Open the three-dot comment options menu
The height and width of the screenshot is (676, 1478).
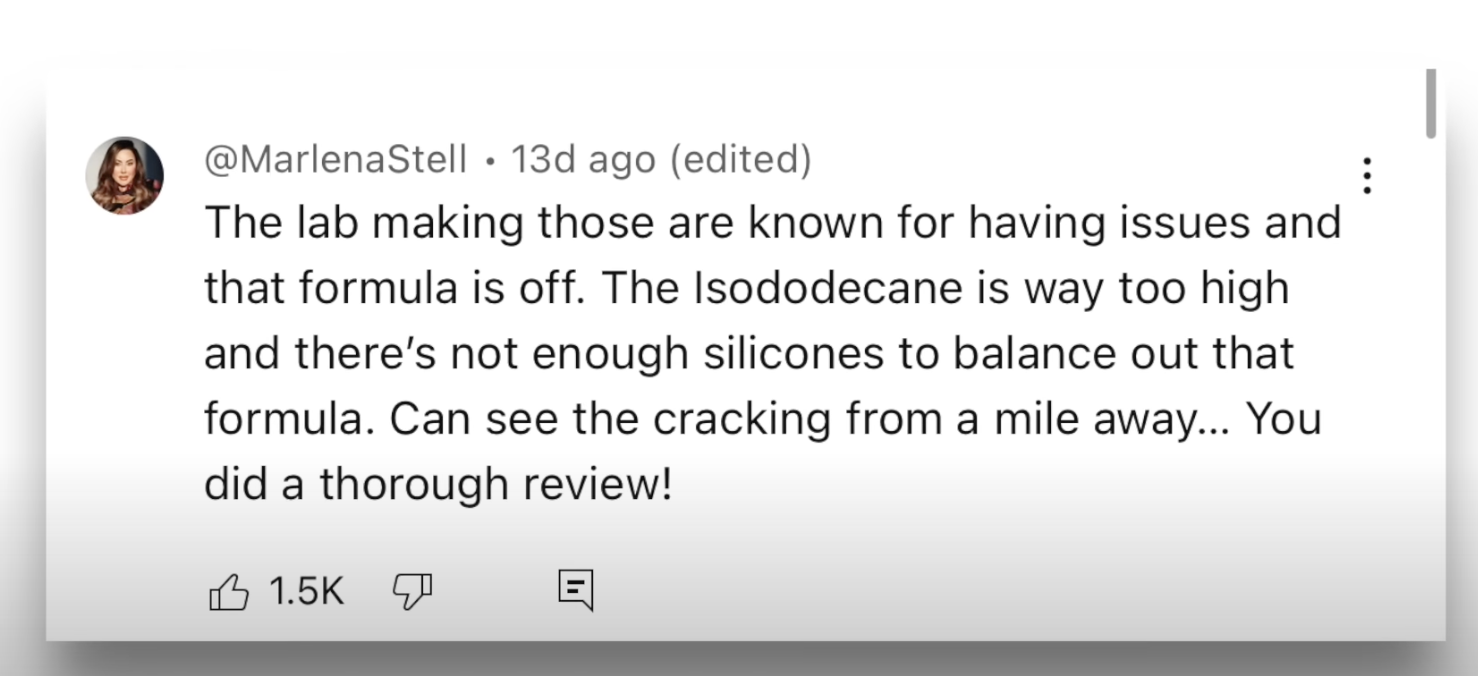pyautogui.click(x=1366, y=176)
